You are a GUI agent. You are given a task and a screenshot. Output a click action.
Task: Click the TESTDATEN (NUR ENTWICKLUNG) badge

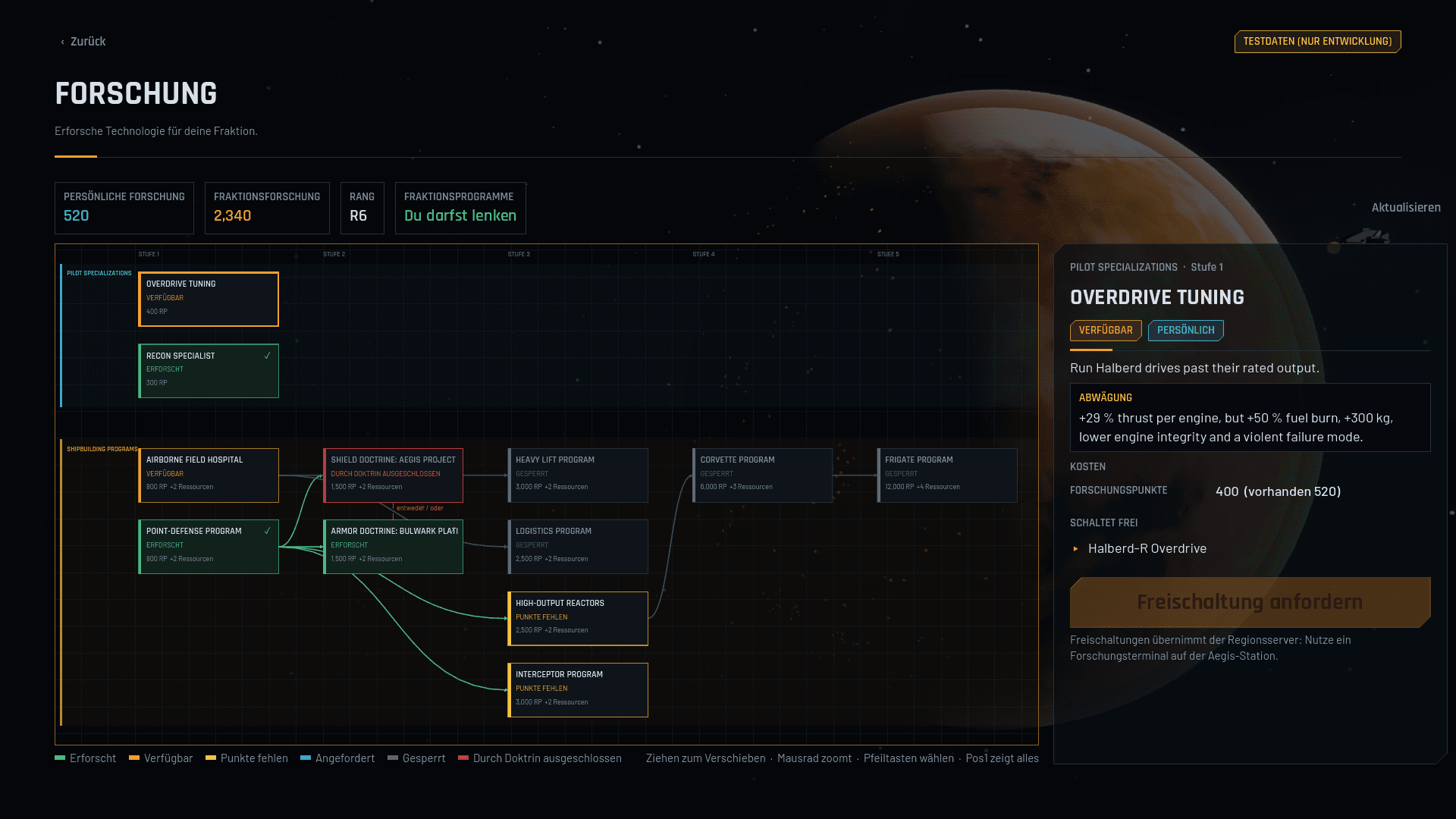pos(1317,42)
